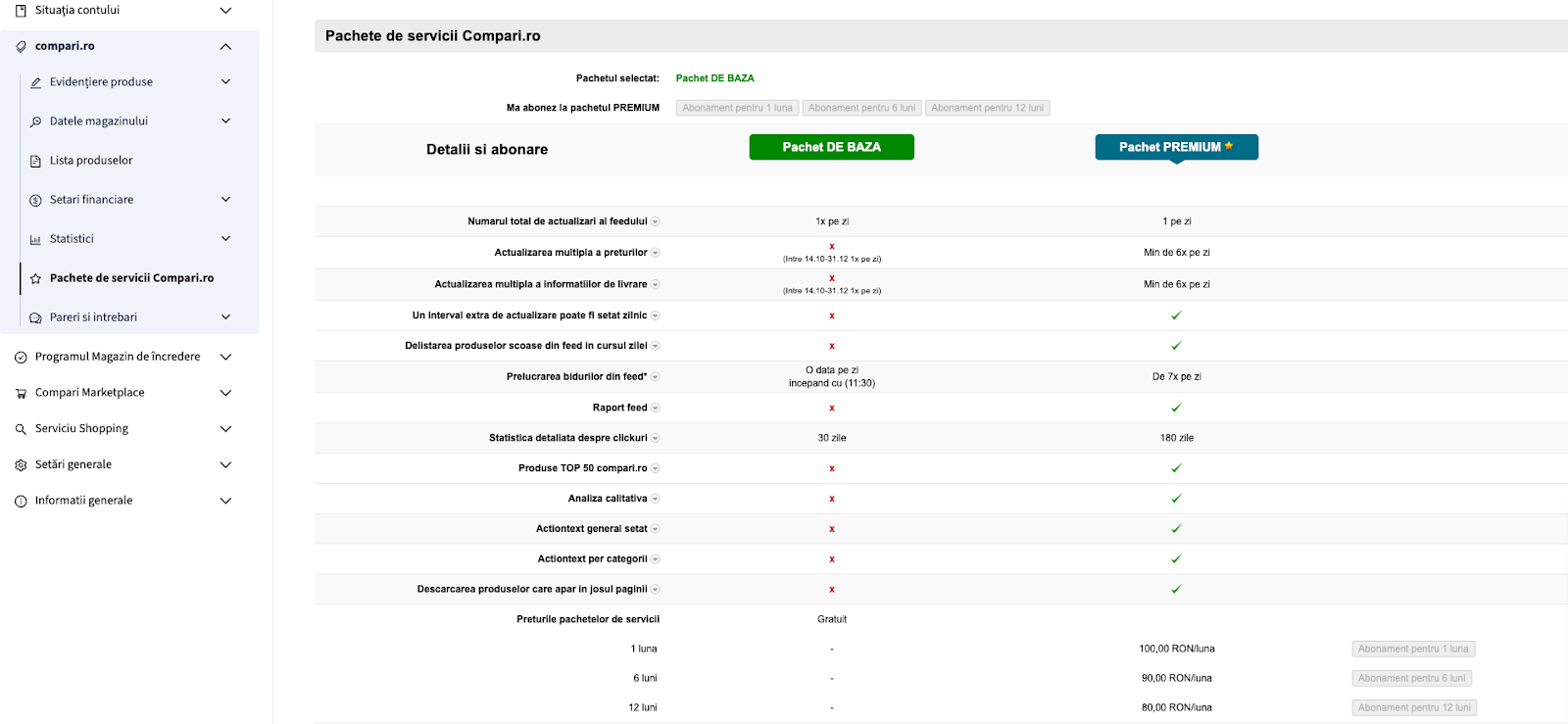Open info icon beside Numarul total de actualizari
The image size is (1568, 724).
click(x=656, y=221)
